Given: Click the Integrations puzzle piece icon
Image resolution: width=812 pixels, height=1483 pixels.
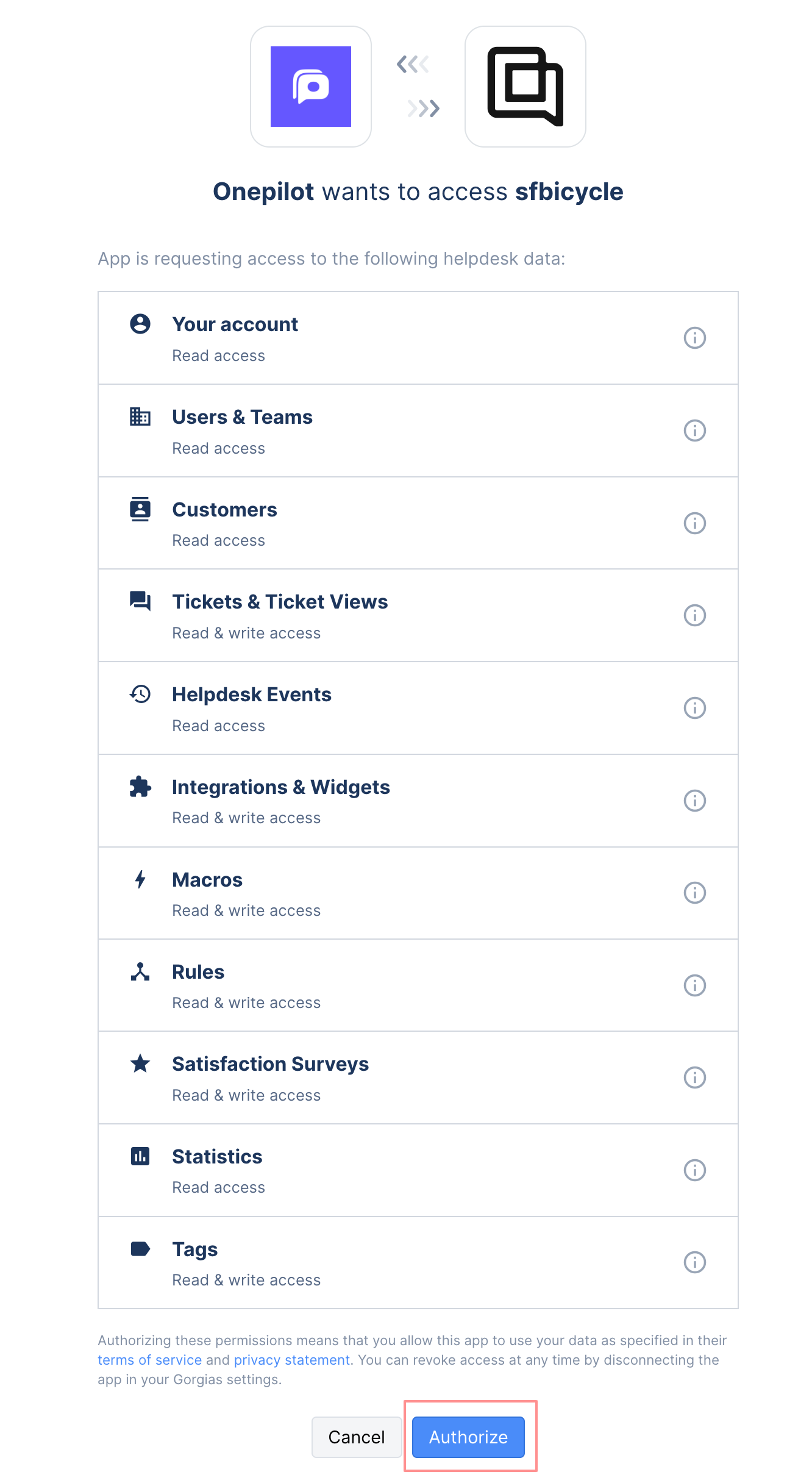Looking at the screenshot, I should click(140, 787).
